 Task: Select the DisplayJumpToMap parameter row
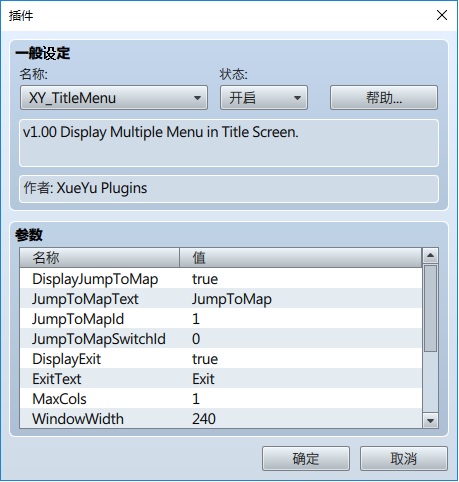click(x=221, y=279)
